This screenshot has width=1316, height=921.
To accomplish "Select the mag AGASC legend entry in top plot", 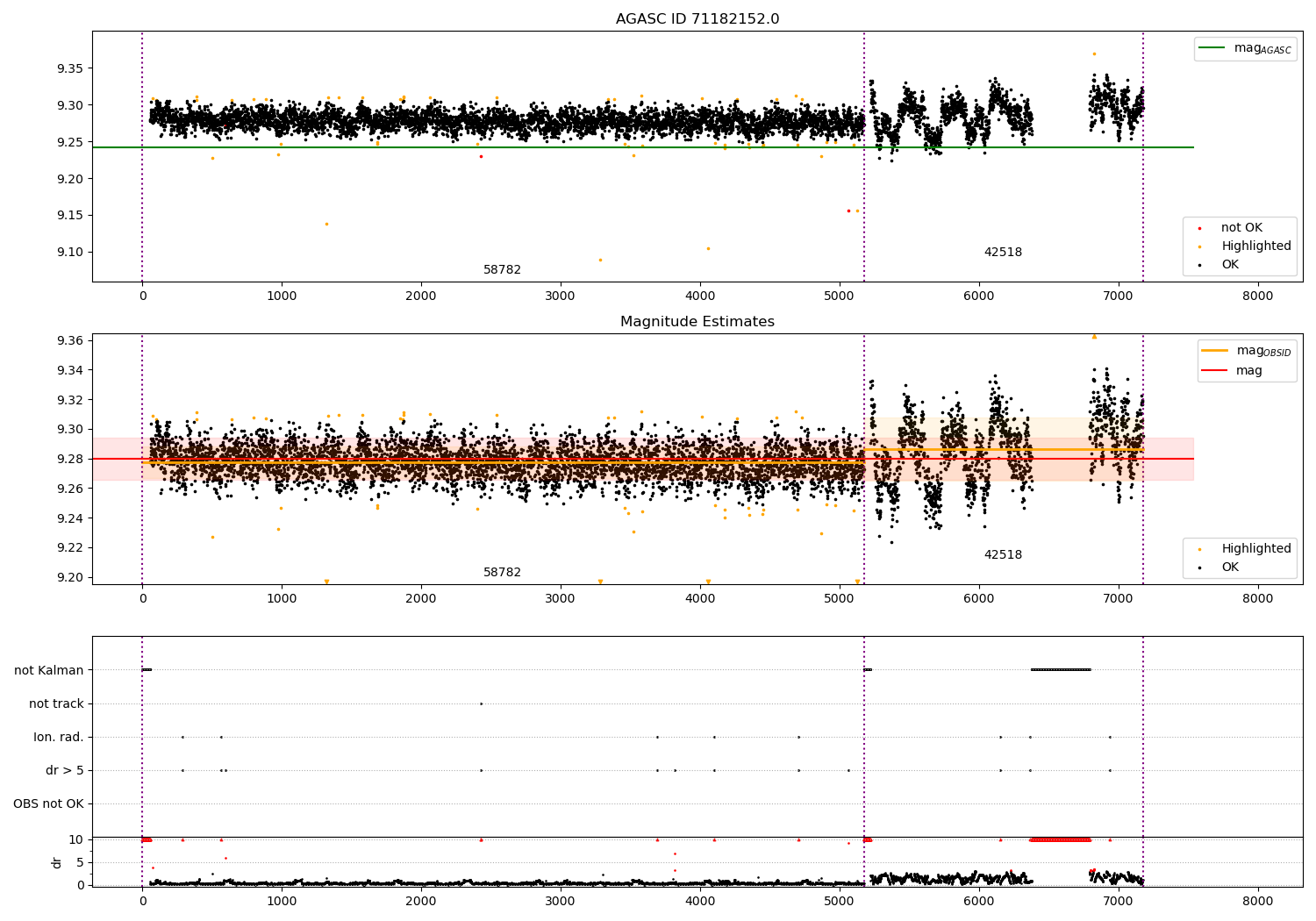I will coord(1245,48).
